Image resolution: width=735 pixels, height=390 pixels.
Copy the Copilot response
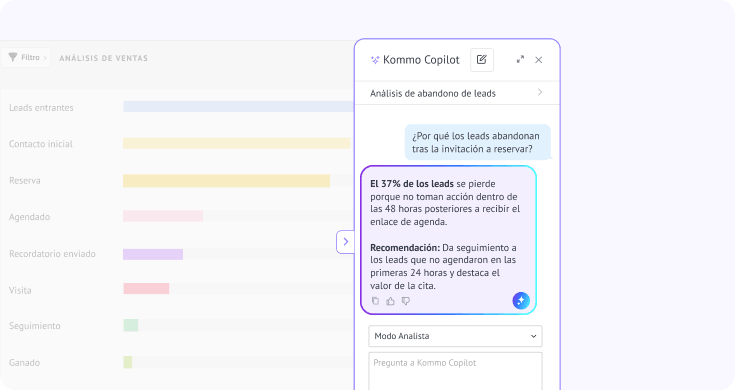tap(375, 301)
